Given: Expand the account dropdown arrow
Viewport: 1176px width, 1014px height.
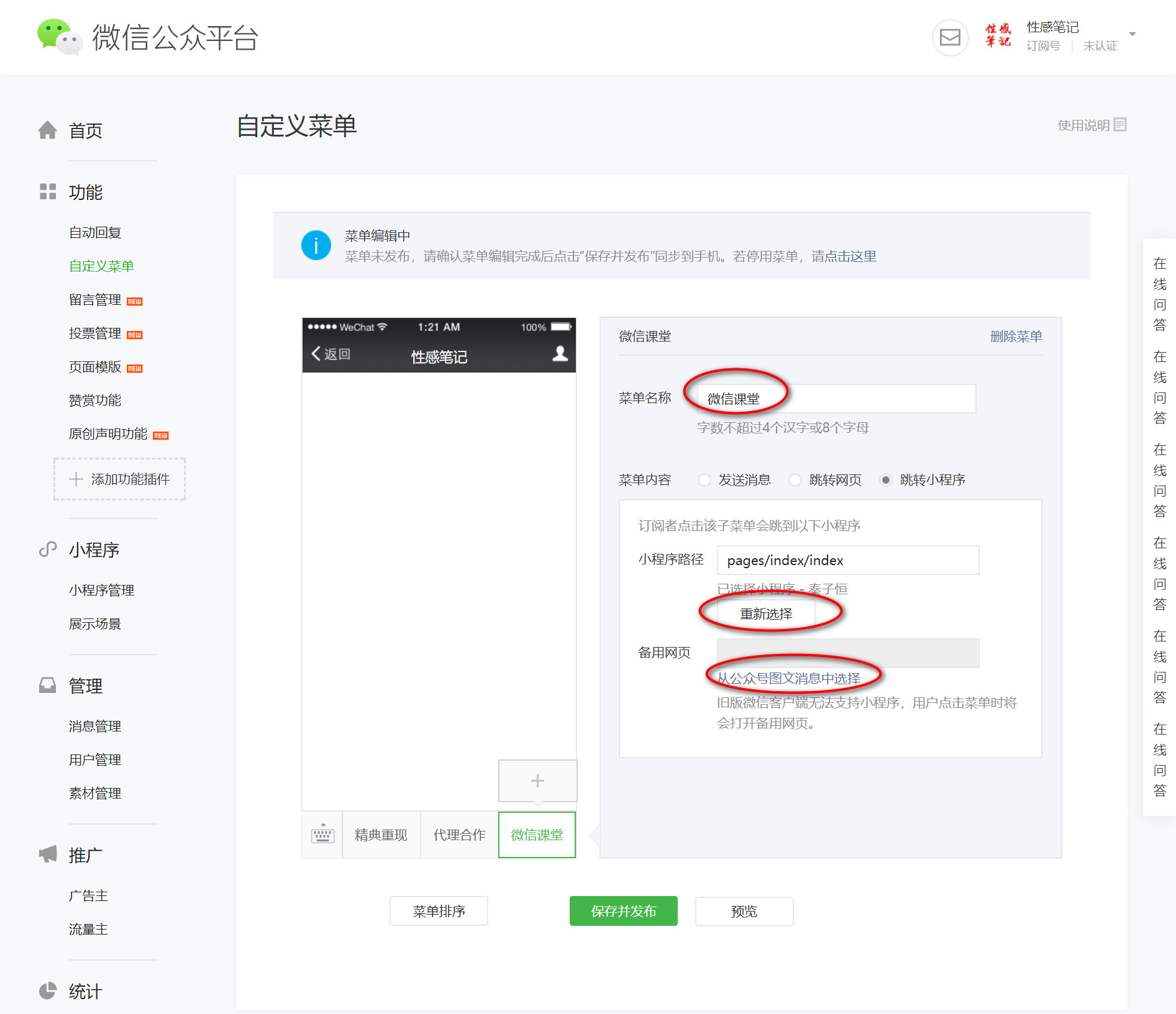Looking at the screenshot, I should [1133, 34].
